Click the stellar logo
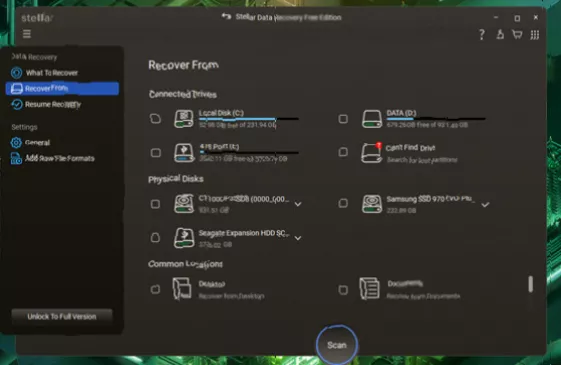The height and width of the screenshot is (365, 561). 37,18
